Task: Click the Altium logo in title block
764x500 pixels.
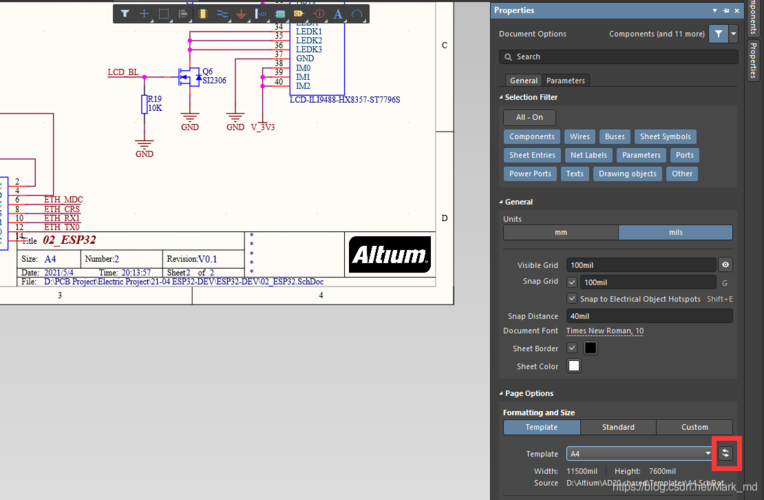Action: coord(390,254)
